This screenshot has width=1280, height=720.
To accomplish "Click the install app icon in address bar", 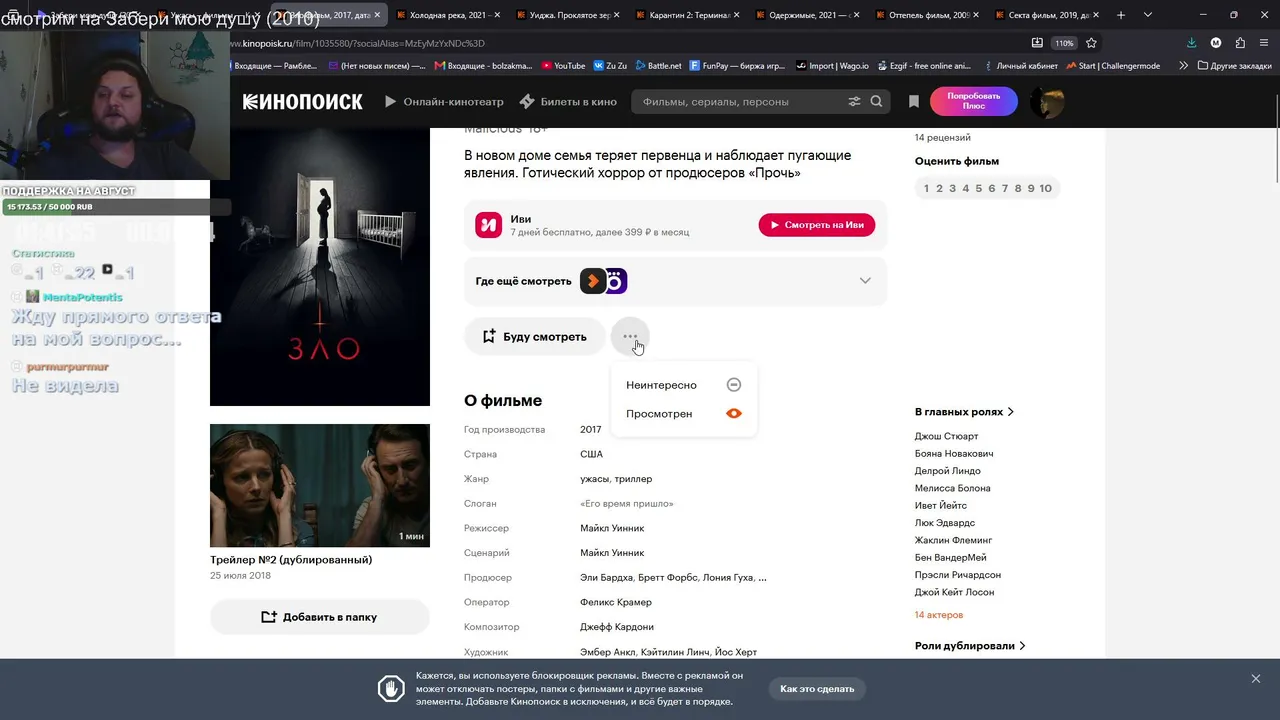I will coord(1037,43).
